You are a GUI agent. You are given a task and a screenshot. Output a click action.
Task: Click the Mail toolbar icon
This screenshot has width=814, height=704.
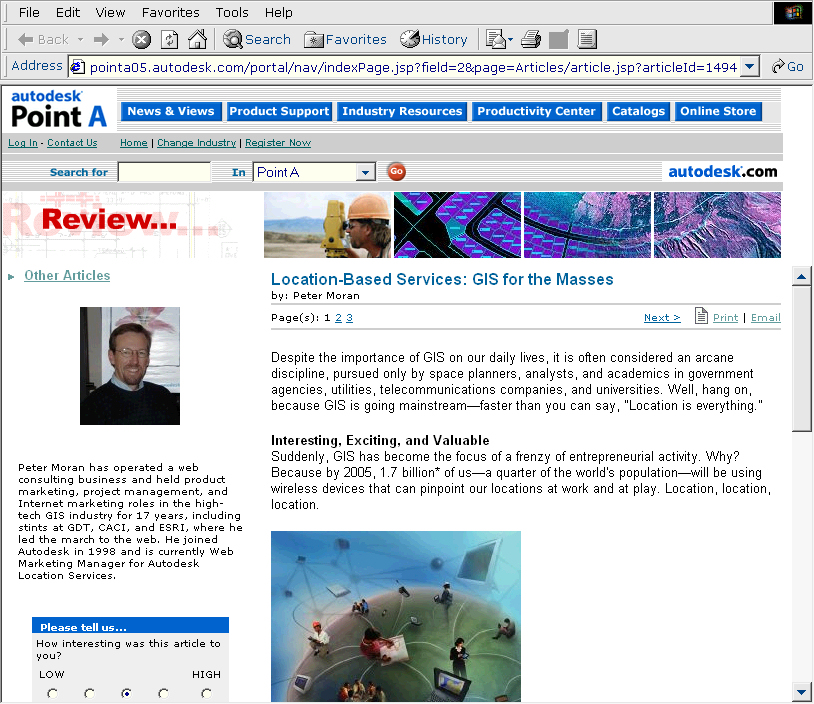(x=496, y=39)
